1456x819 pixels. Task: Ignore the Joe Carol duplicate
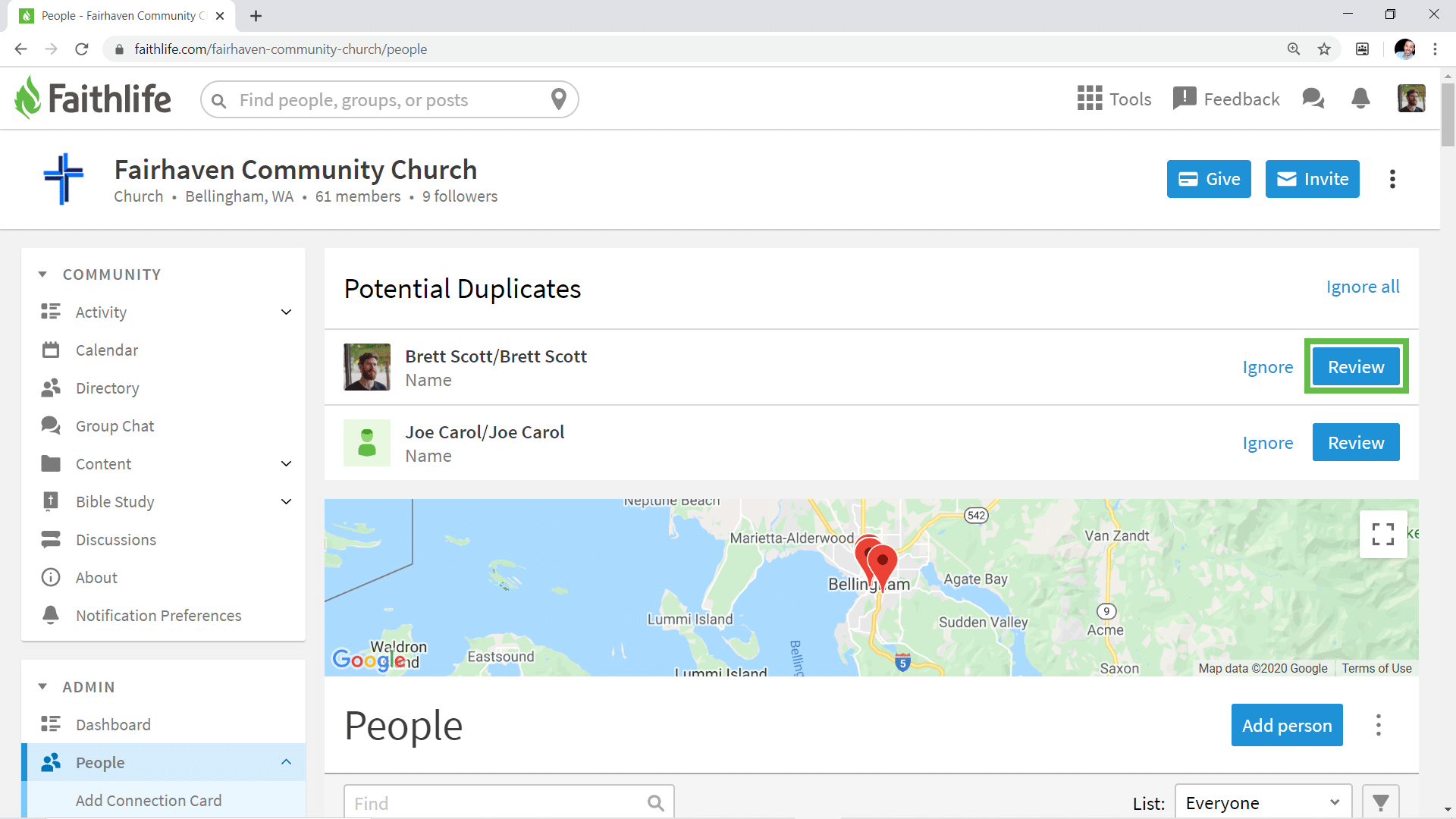(x=1267, y=443)
